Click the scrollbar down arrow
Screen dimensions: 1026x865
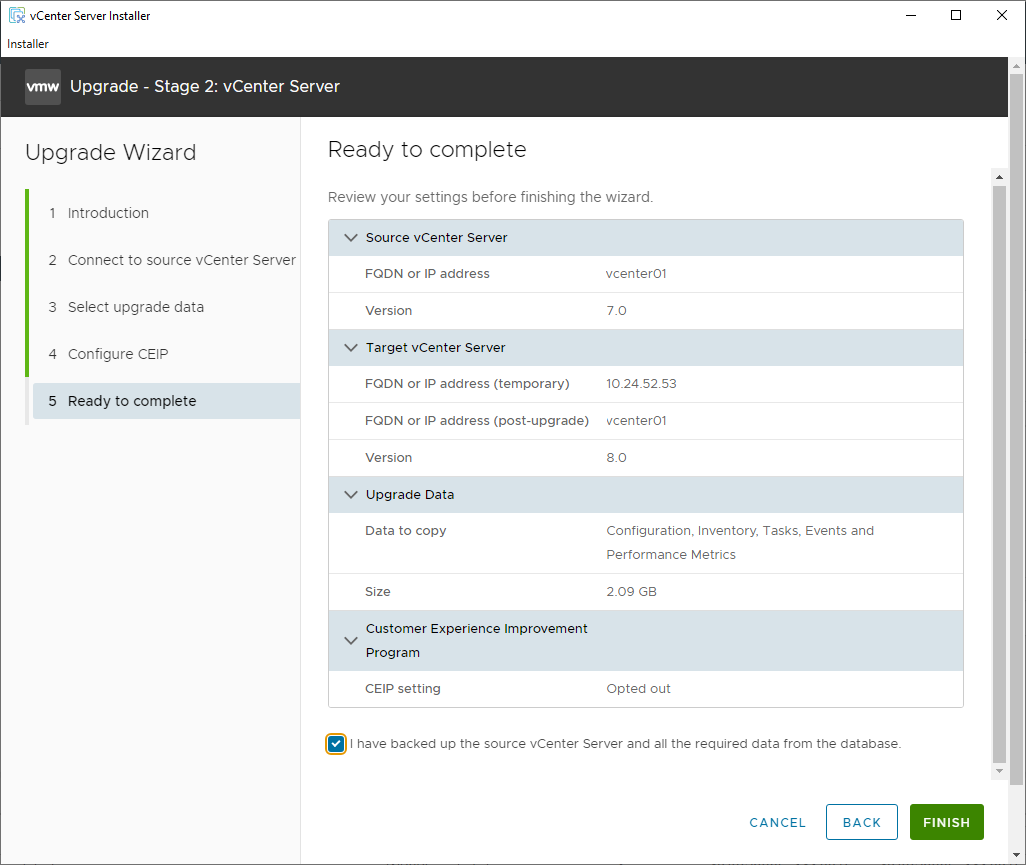pos(999,772)
